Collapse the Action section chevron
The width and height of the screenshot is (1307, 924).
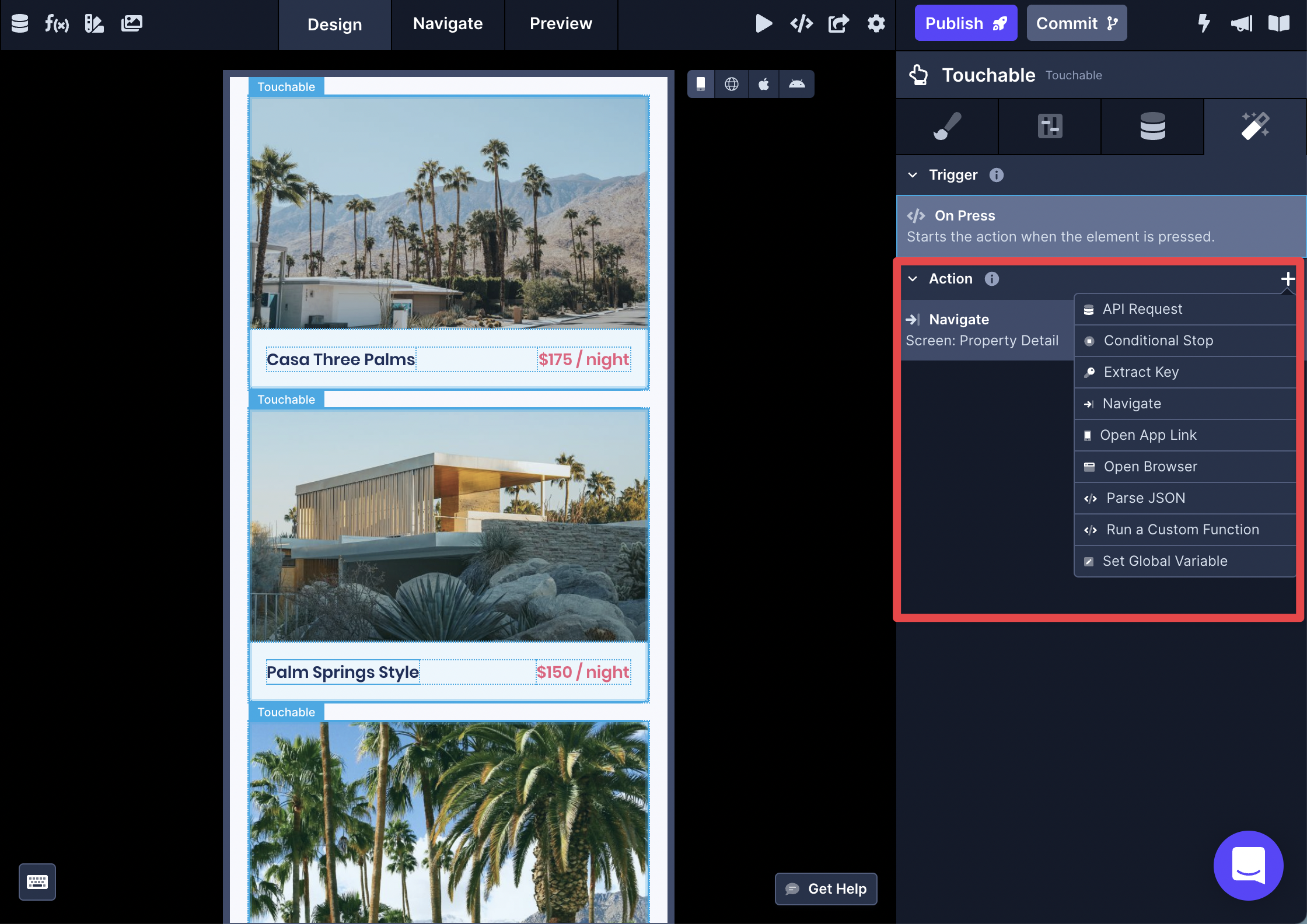click(x=913, y=279)
